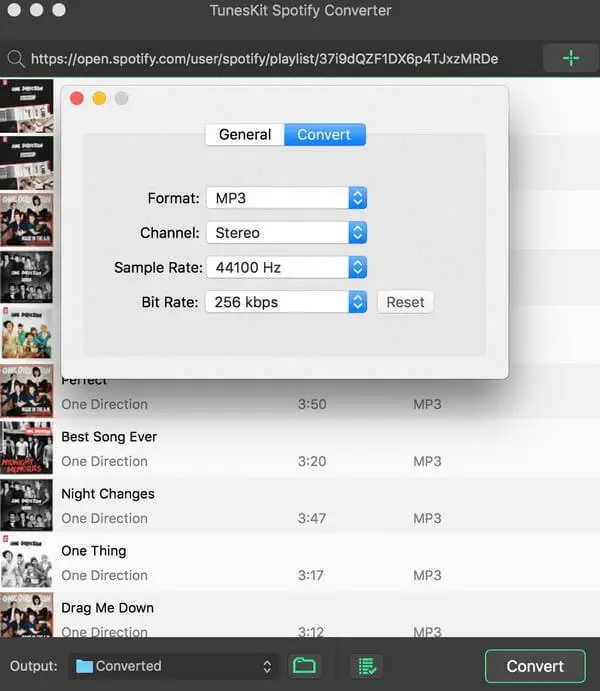Close the preferences dialog with red button
Image resolution: width=600 pixels, height=691 pixels.
(x=77, y=98)
